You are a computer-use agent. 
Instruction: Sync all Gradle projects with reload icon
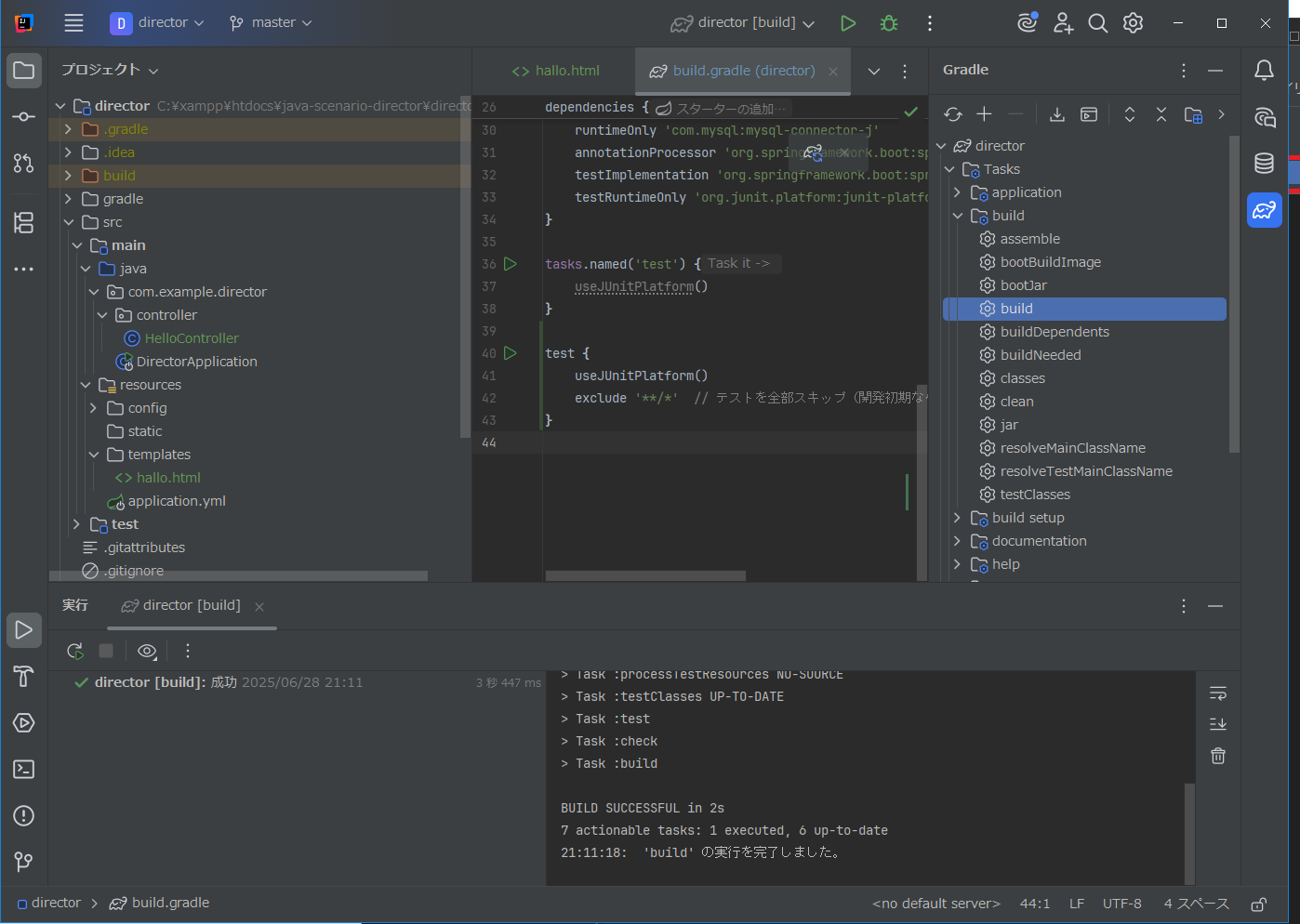[x=952, y=114]
